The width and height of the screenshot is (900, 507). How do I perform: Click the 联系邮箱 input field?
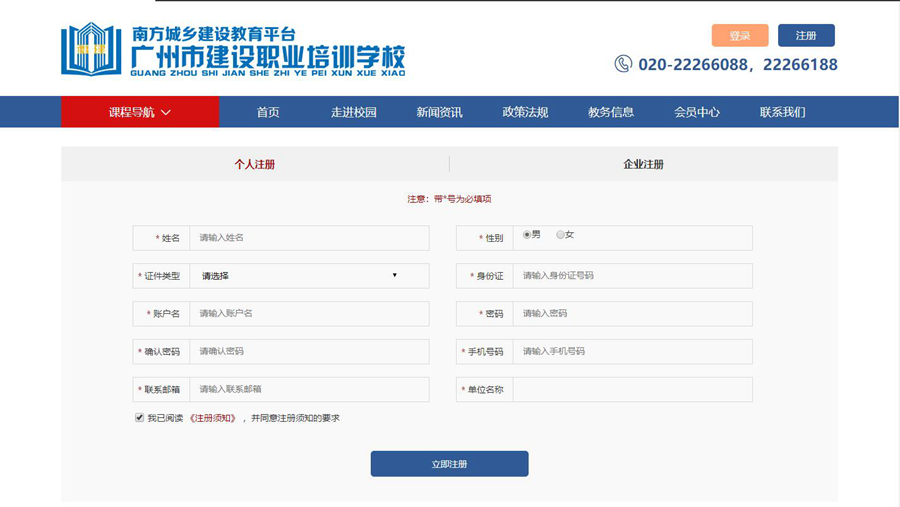[308, 390]
